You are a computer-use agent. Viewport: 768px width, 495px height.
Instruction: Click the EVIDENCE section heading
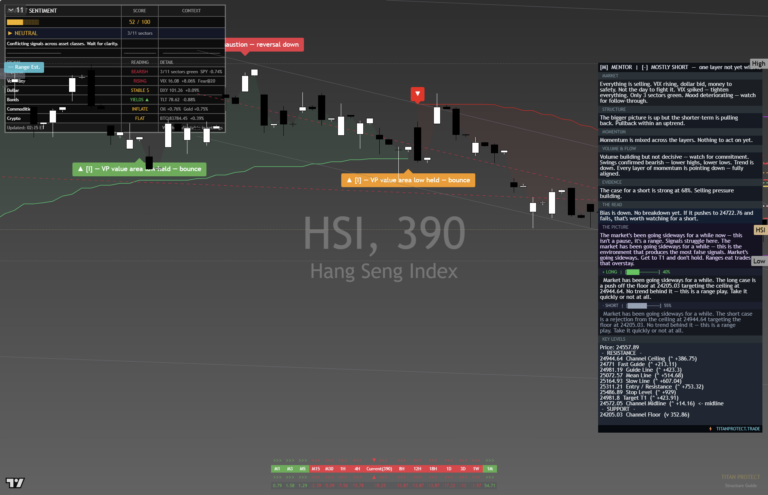click(611, 183)
